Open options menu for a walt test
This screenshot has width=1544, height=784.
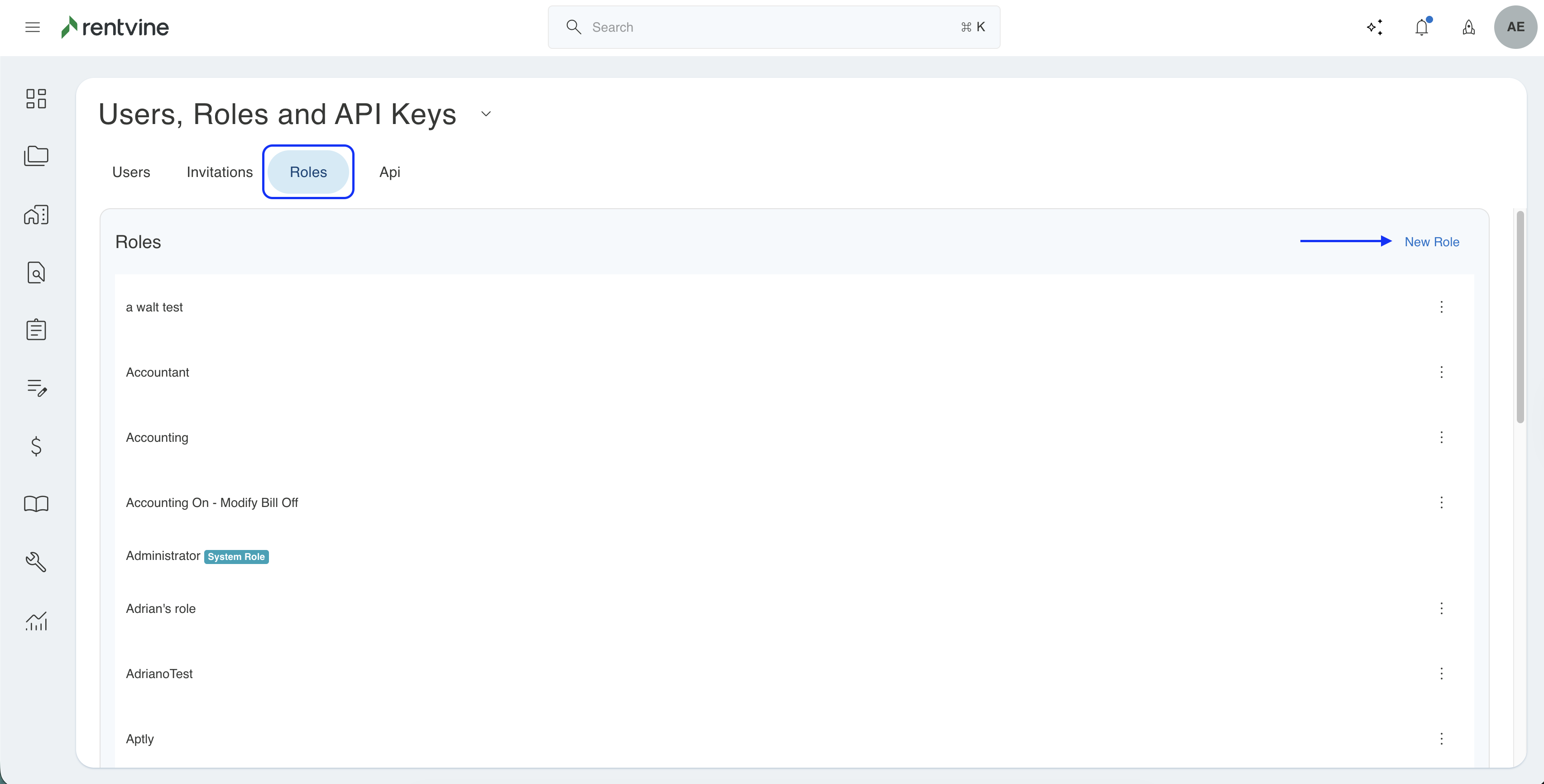pyautogui.click(x=1442, y=307)
